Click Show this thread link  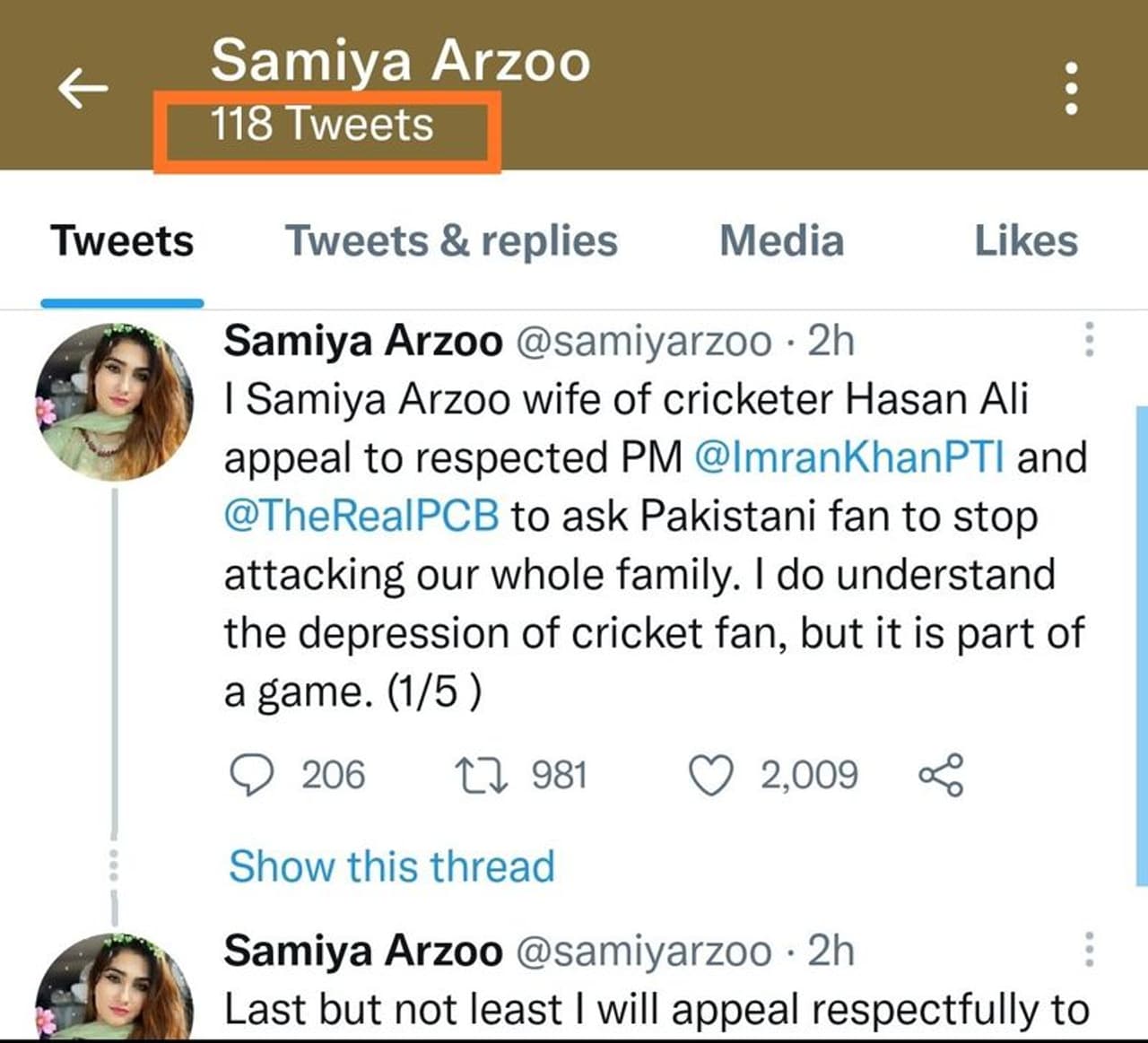click(392, 866)
